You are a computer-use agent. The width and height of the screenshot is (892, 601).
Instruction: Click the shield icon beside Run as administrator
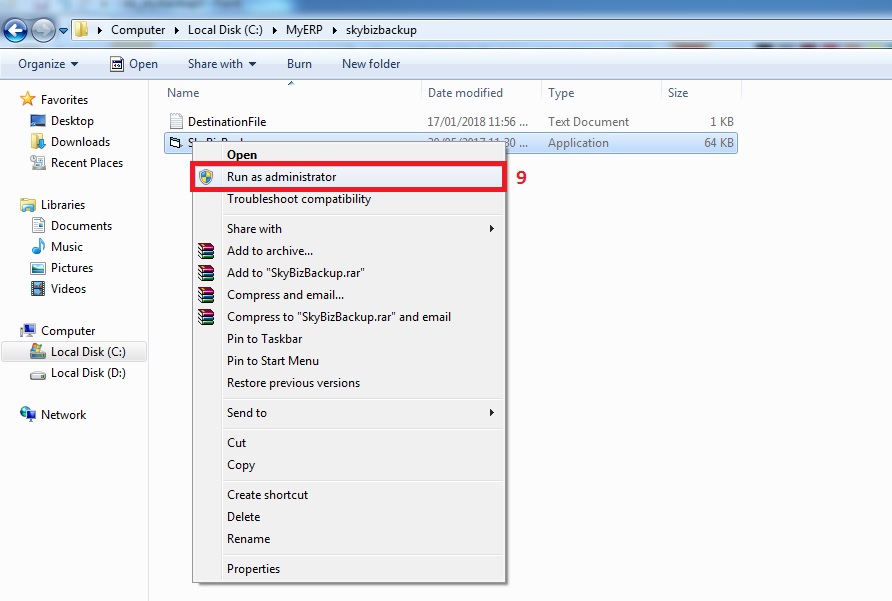tap(206, 177)
